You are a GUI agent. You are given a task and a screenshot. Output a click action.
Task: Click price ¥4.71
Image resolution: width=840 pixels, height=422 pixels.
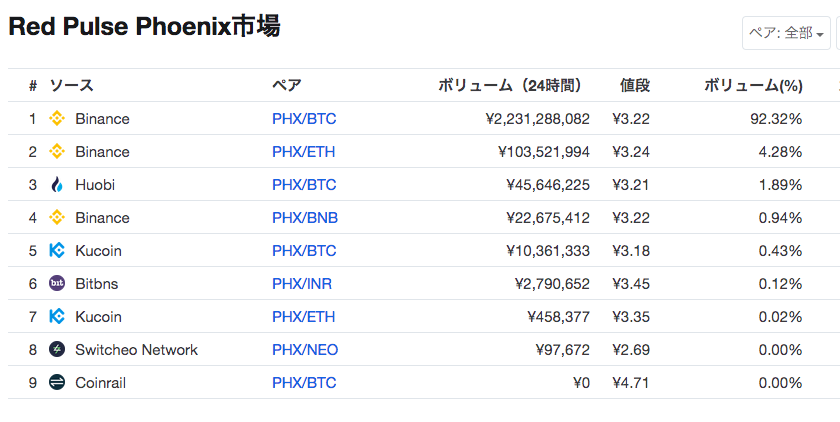click(x=631, y=383)
